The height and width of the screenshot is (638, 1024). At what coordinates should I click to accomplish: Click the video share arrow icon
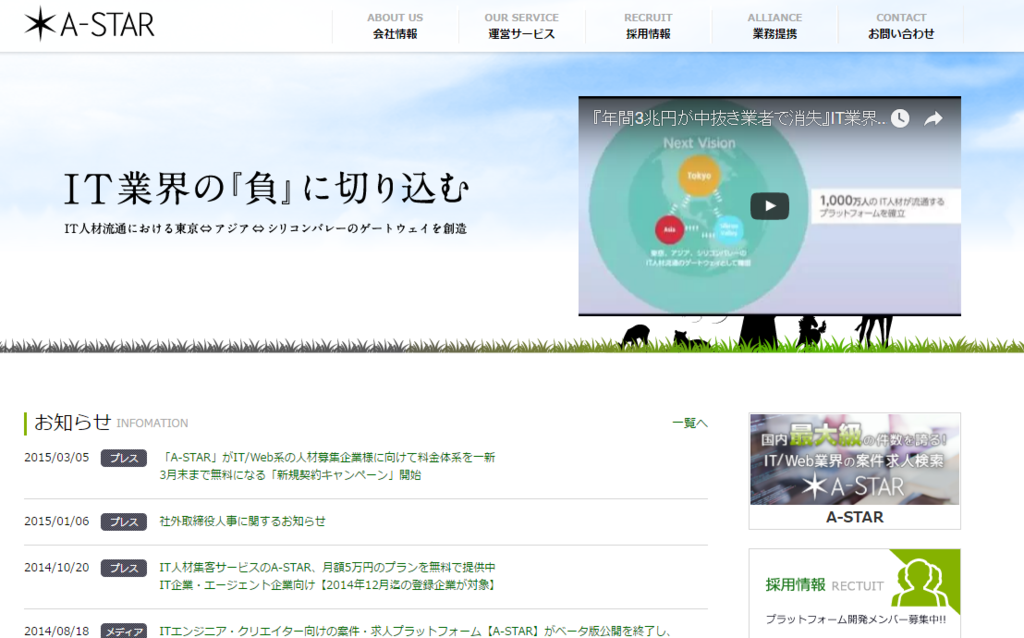[933, 118]
